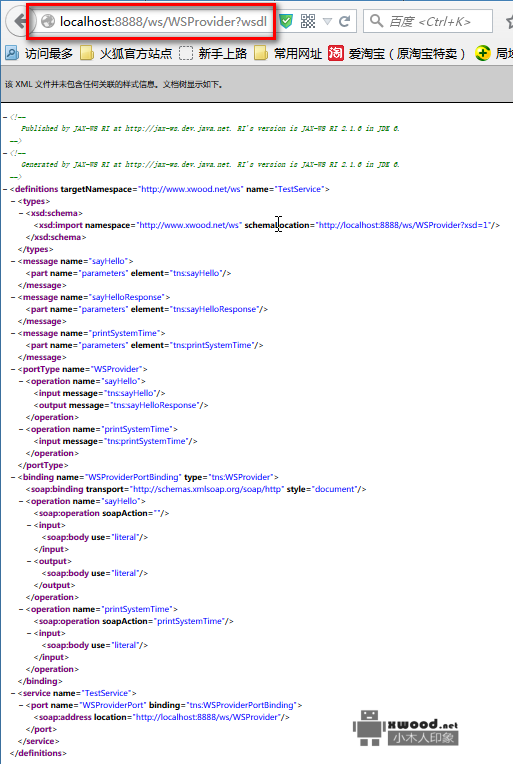Click the browser back arrow button
Image resolution: width=513 pixels, height=764 pixels.
tap(17, 21)
